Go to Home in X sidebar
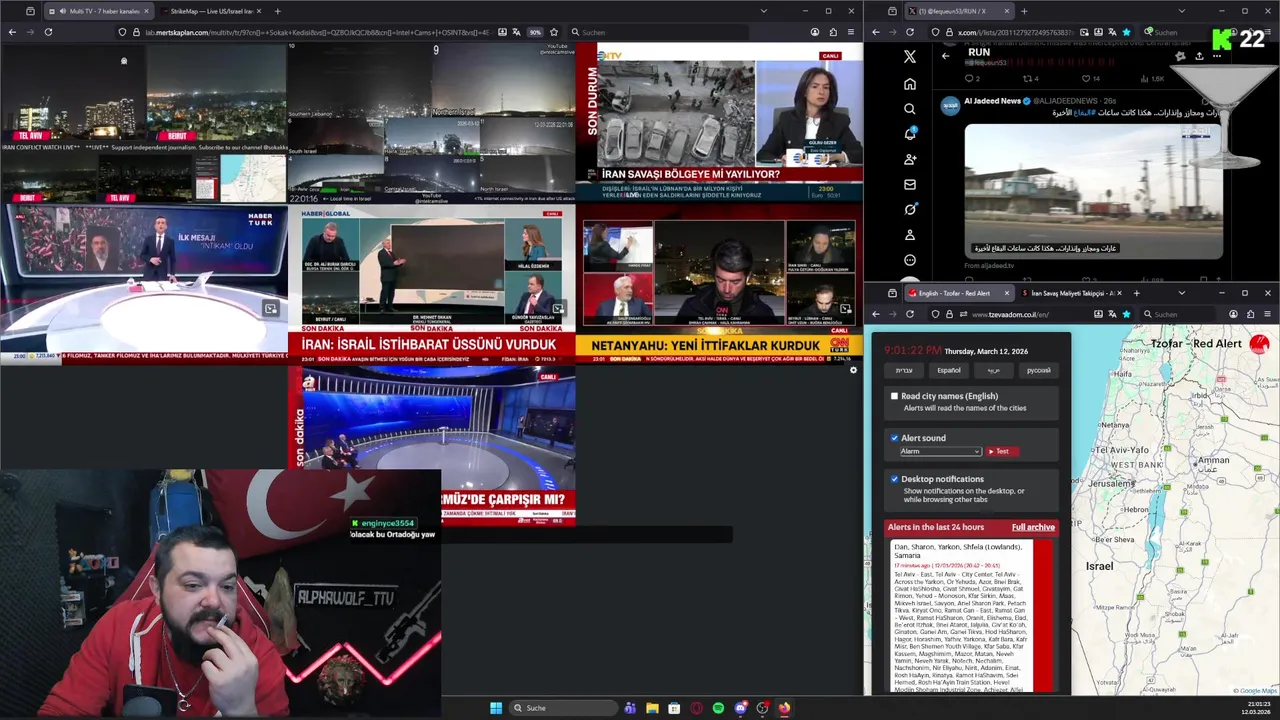This screenshot has width=1280, height=720. [909, 84]
